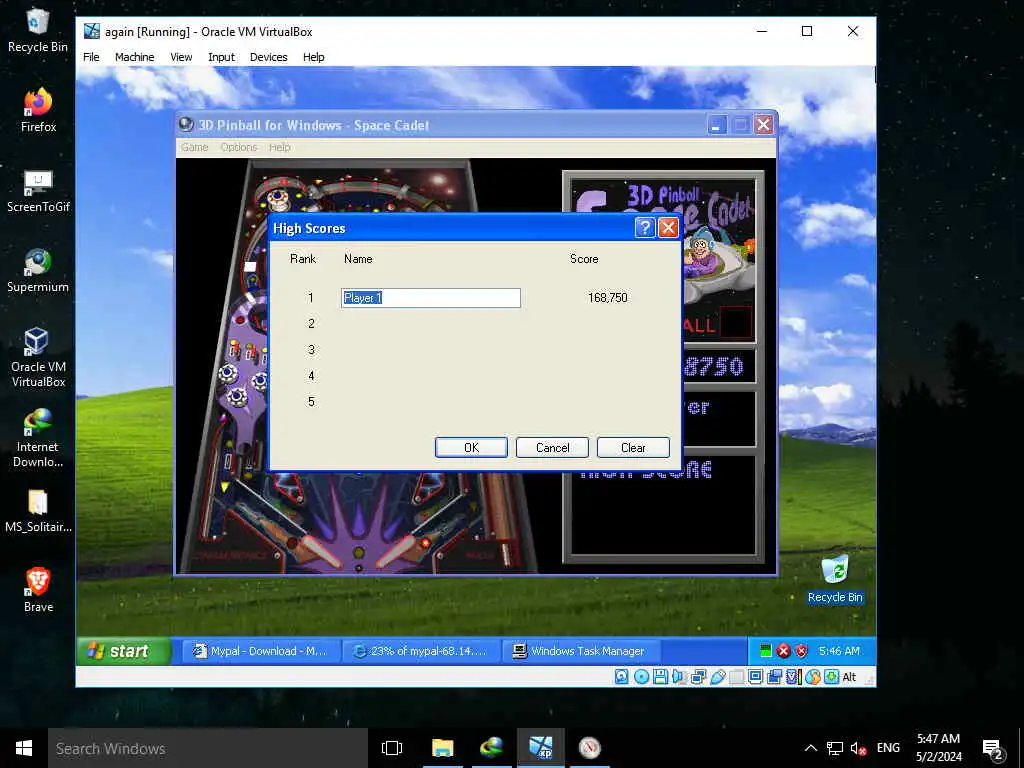This screenshot has width=1024, height=768.
Task: Click the XP start button
Action: point(123,651)
